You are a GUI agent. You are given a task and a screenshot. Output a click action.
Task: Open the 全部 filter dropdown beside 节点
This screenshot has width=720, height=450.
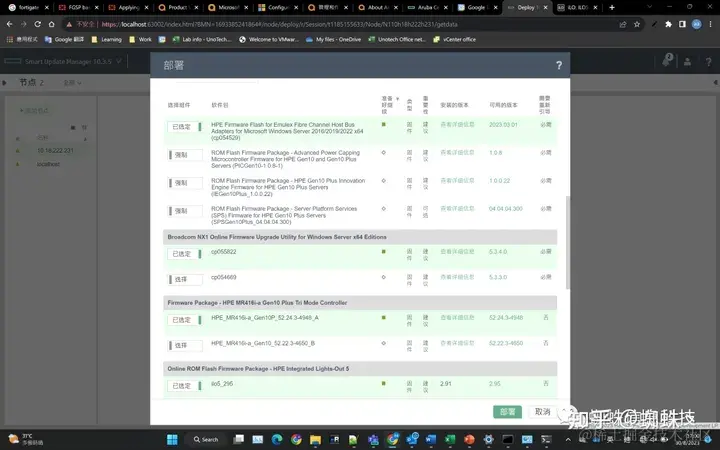click(72, 83)
